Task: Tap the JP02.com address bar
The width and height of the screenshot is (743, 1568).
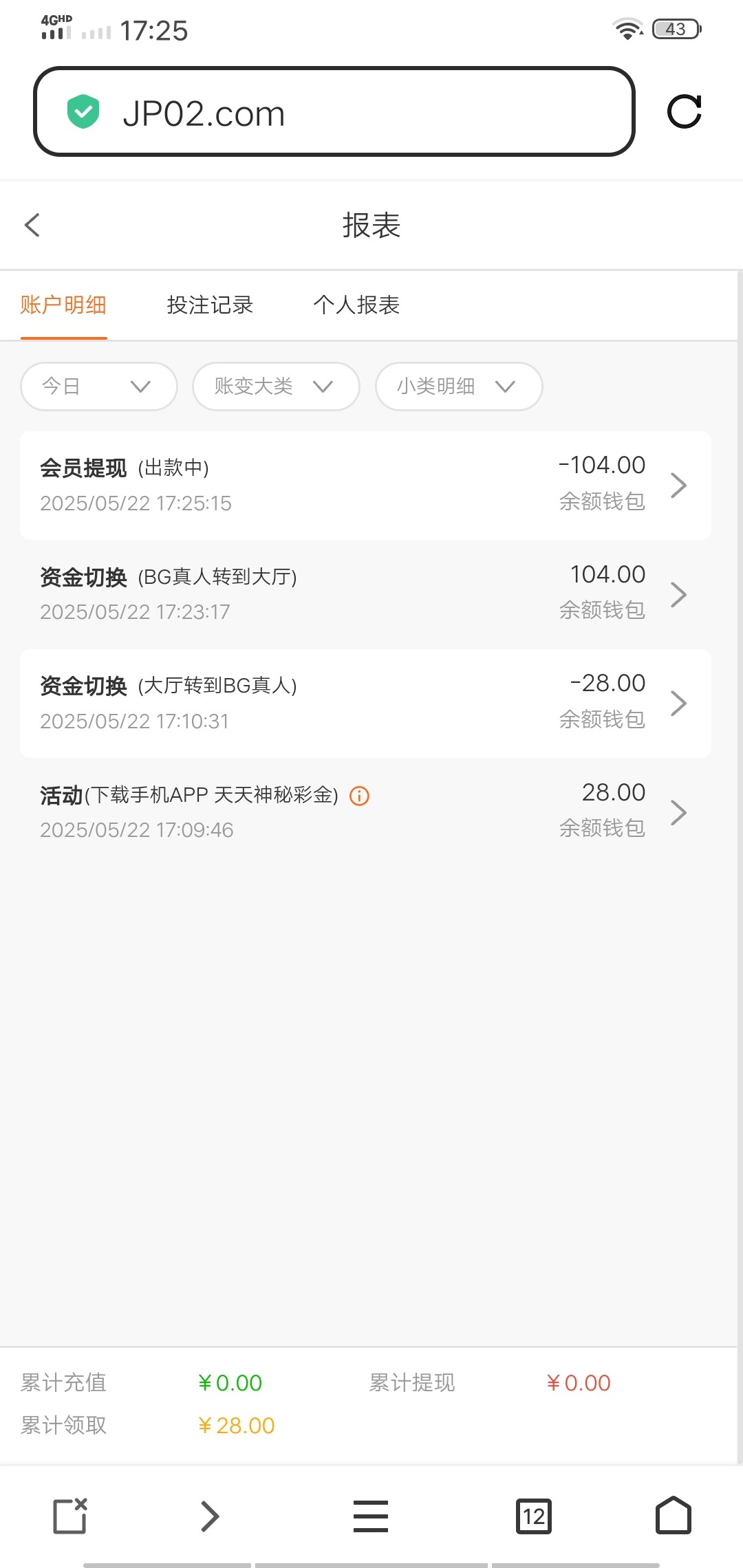Action: point(344,112)
